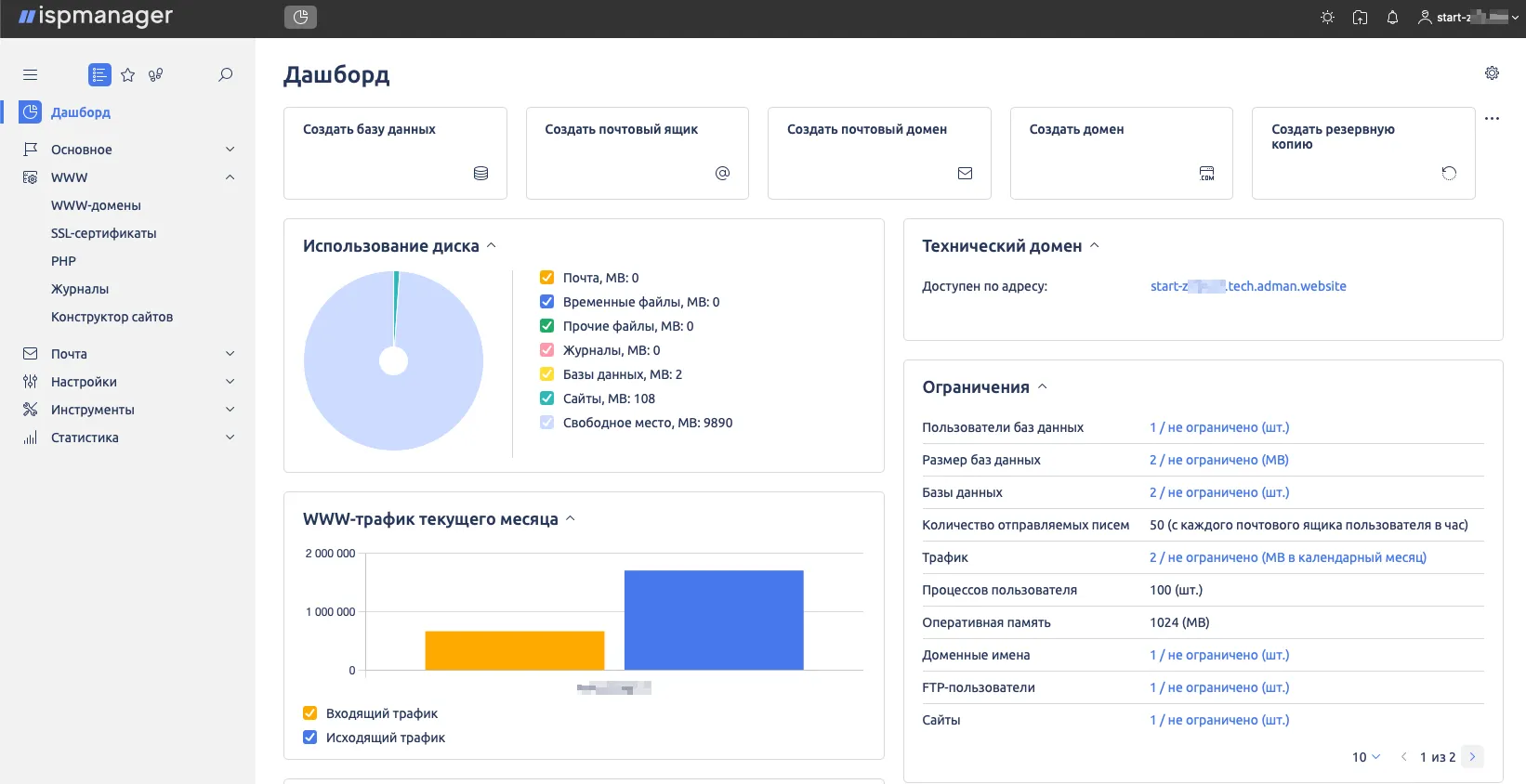Open Журналы menu item
This screenshot has width=1526, height=784.
[x=80, y=289]
